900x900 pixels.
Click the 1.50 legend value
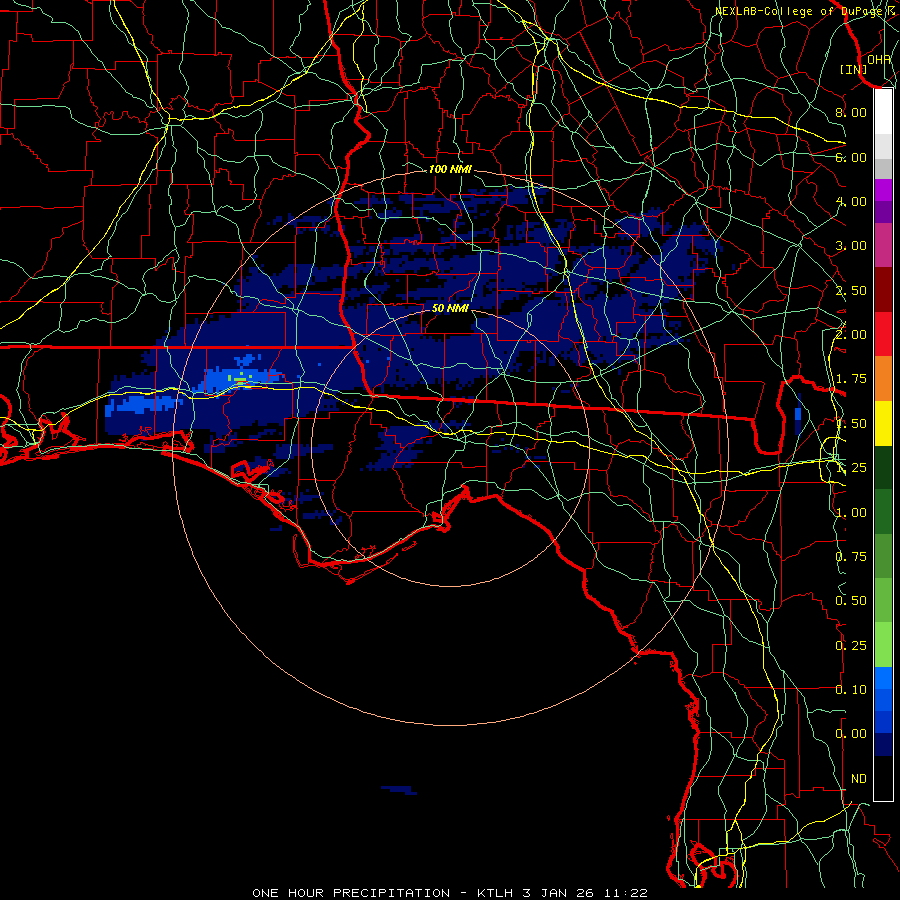click(851, 424)
